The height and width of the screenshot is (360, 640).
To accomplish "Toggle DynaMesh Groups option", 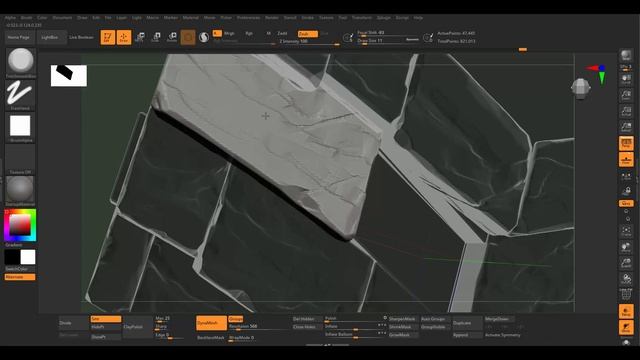I will coord(236,319).
